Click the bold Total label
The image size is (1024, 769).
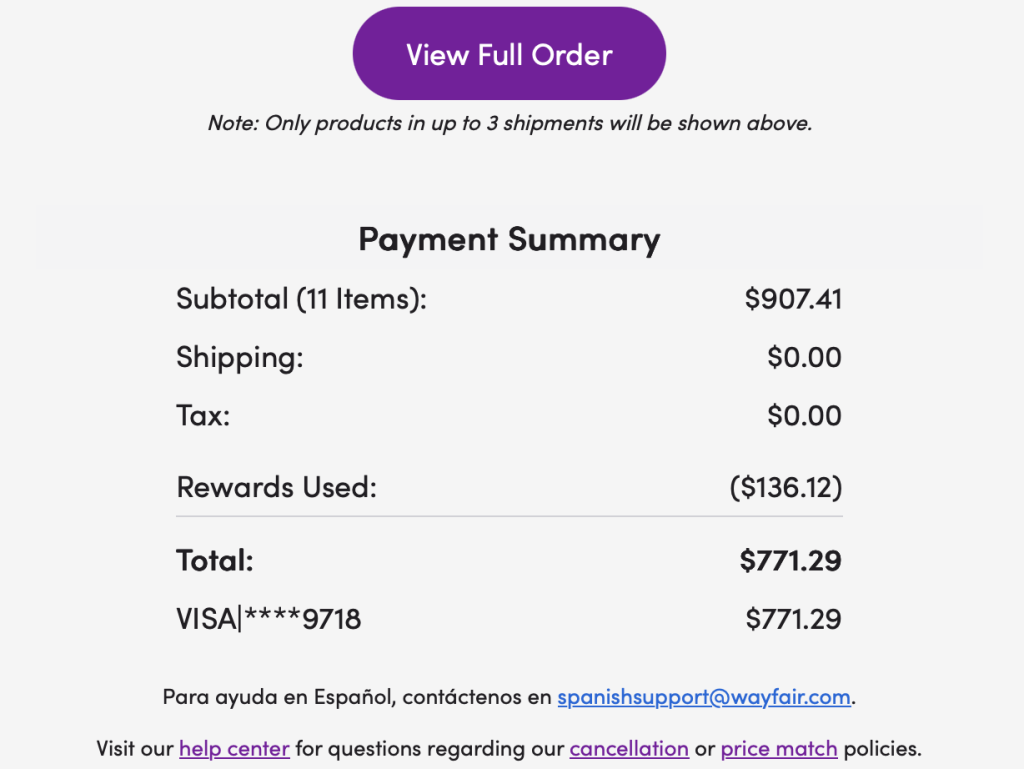215,560
